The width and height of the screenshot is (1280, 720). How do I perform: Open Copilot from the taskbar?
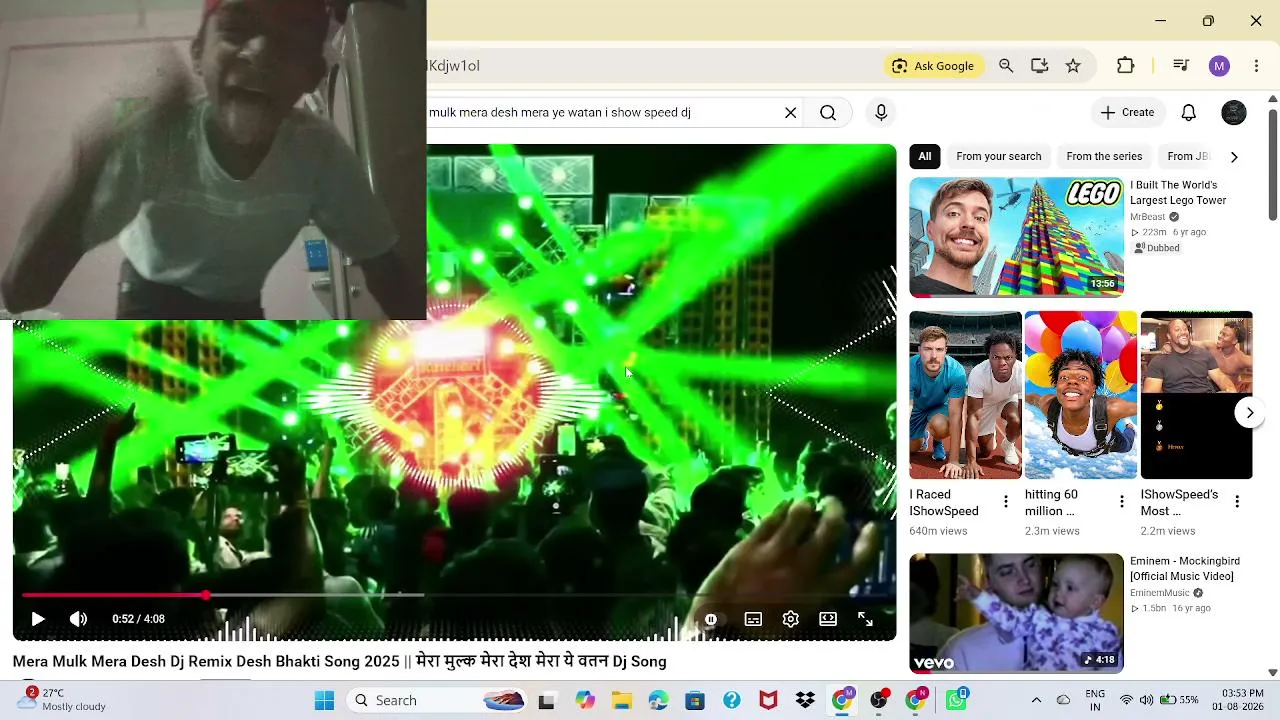(585, 700)
